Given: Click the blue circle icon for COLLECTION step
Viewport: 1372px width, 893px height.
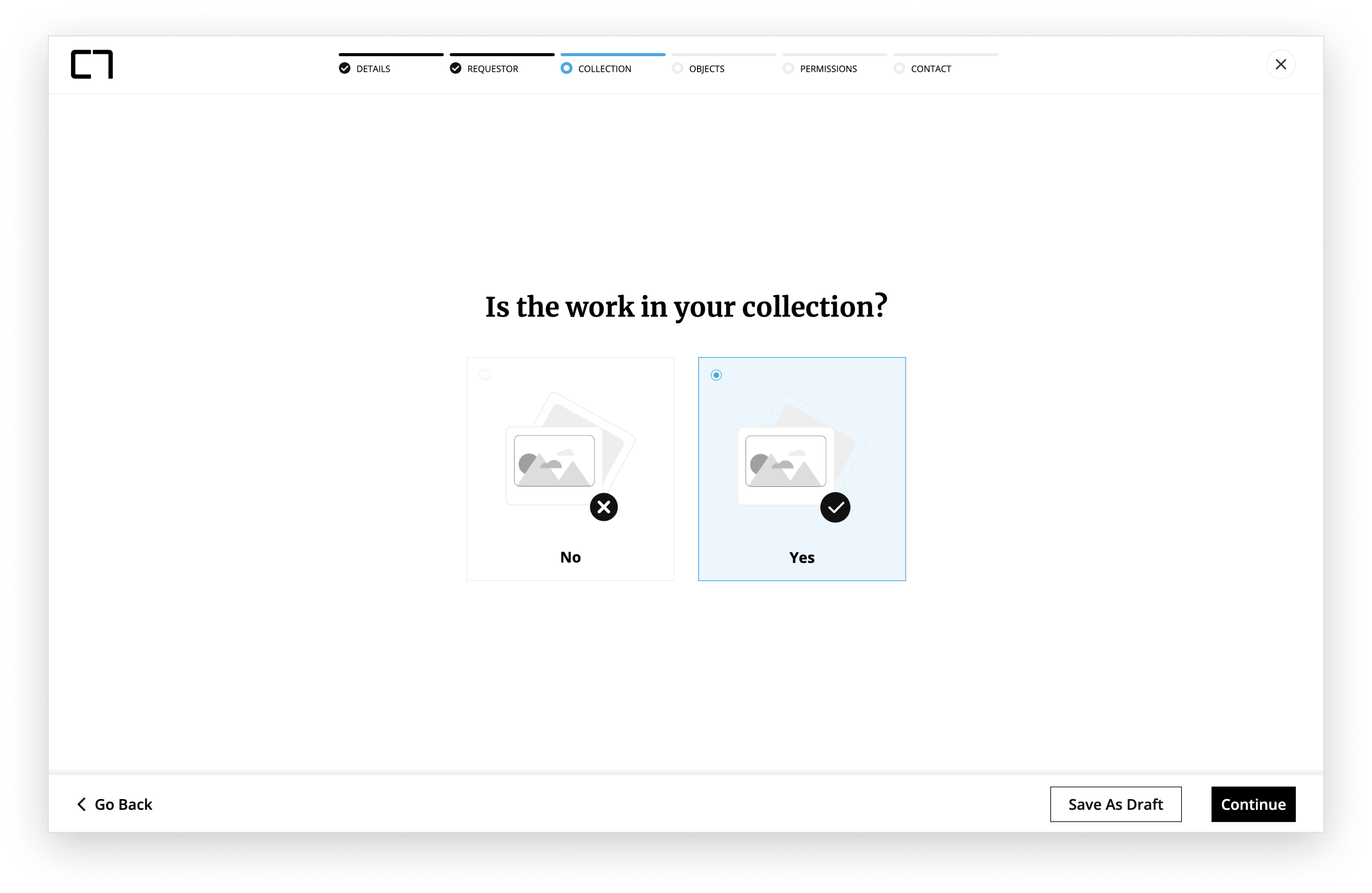Looking at the screenshot, I should click(x=566, y=68).
